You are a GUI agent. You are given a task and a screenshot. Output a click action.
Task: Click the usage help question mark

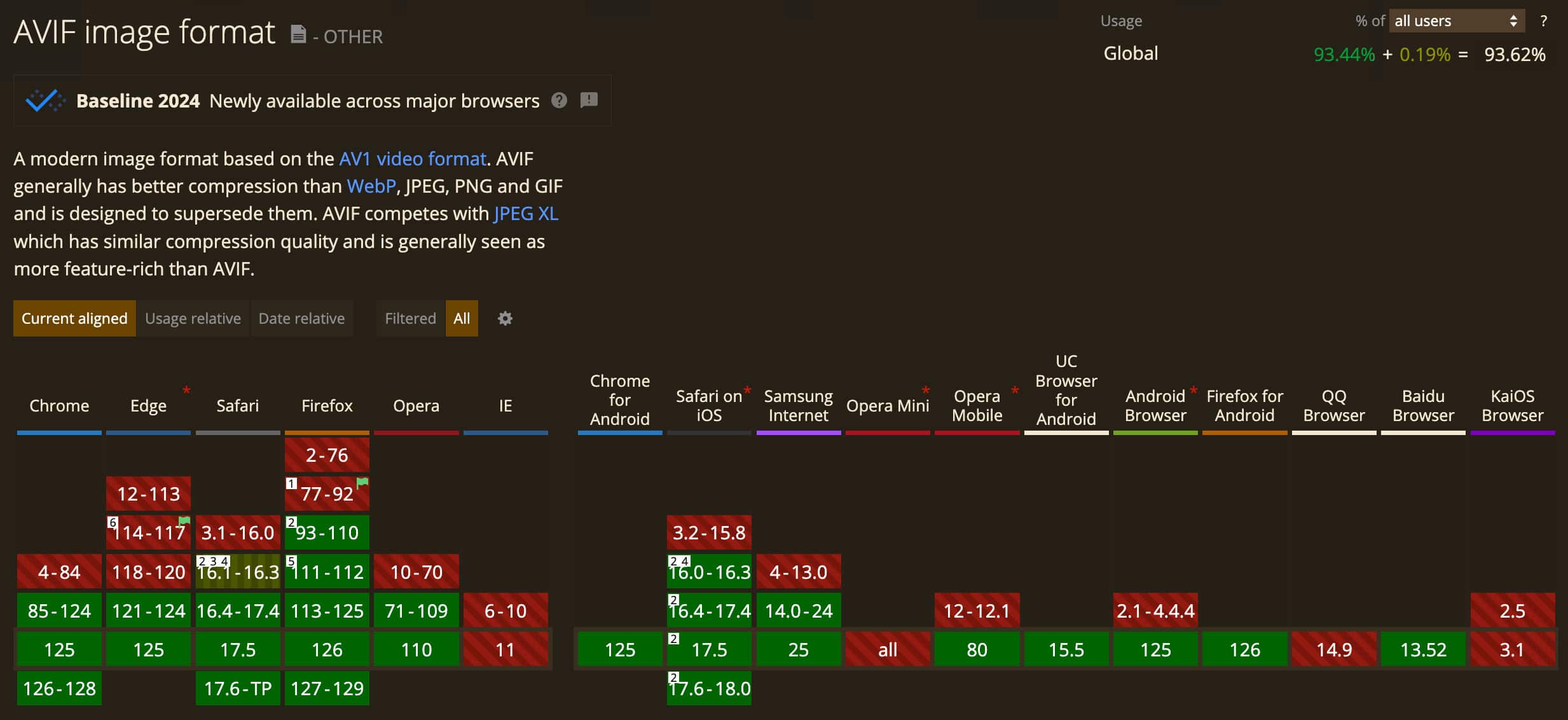(1543, 21)
